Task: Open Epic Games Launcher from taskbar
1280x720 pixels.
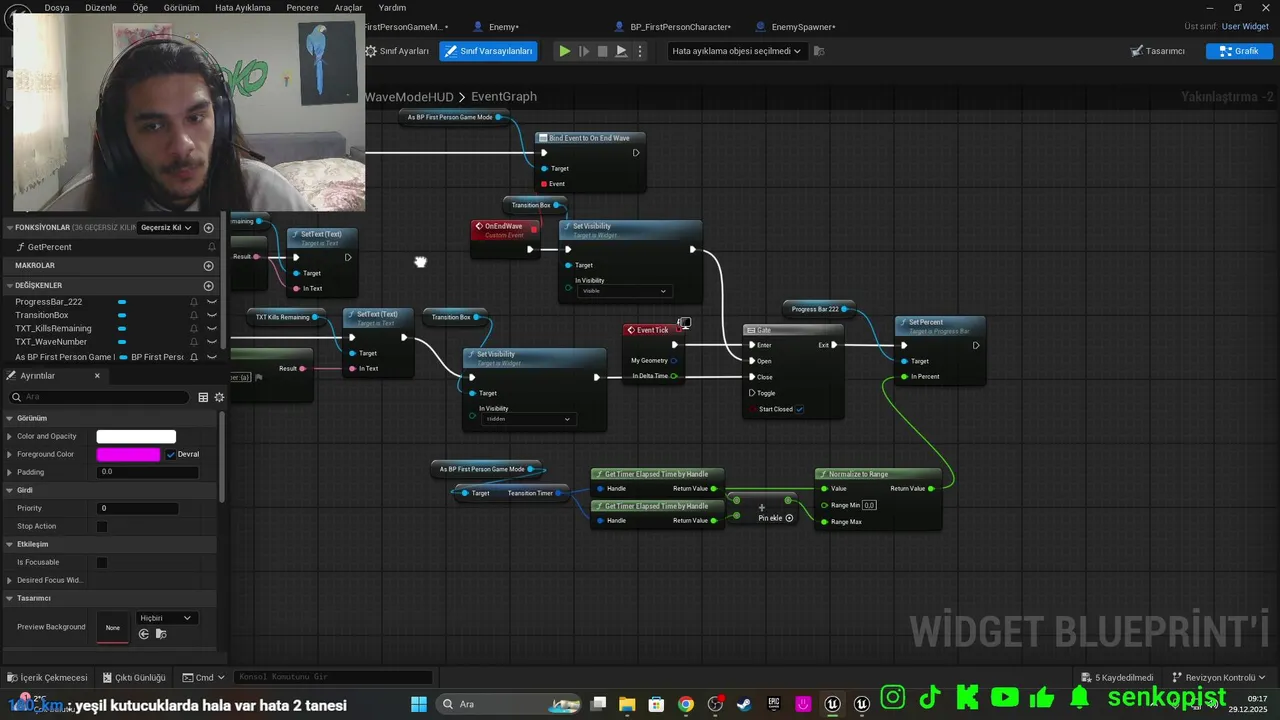Action: pos(774,704)
